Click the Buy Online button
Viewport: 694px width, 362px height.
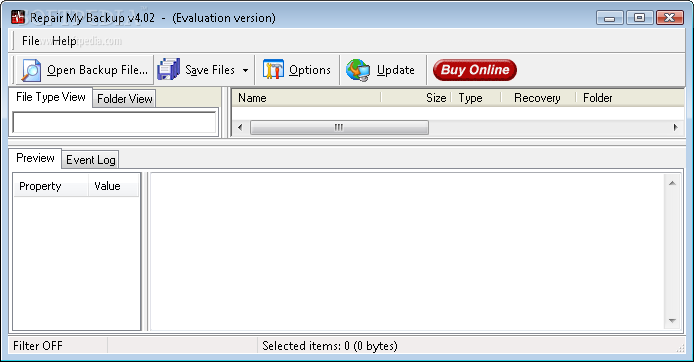474,70
